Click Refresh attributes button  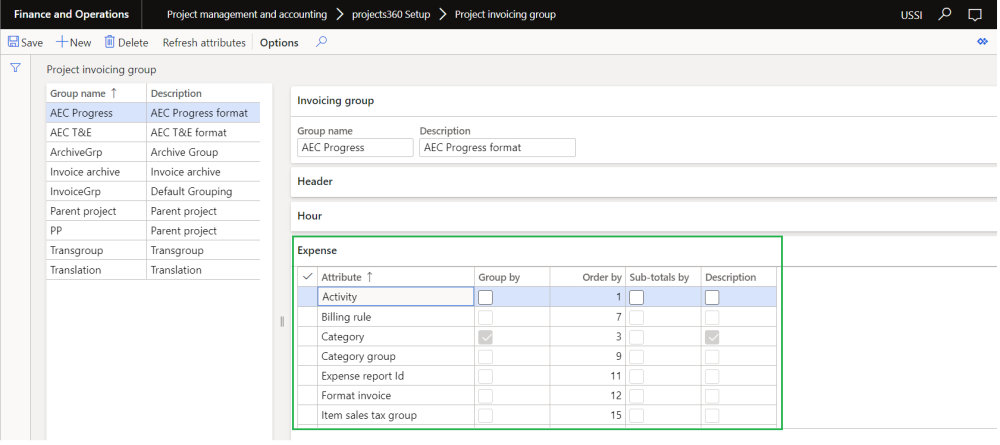(x=204, y=43)
